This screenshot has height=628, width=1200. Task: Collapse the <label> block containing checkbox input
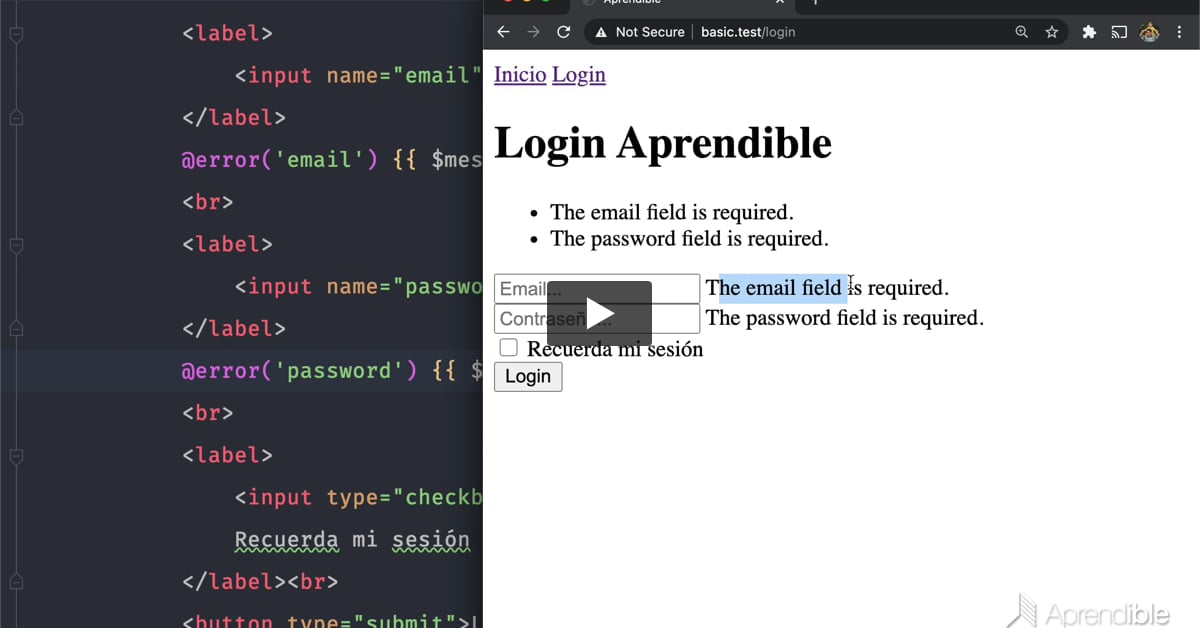16,456
